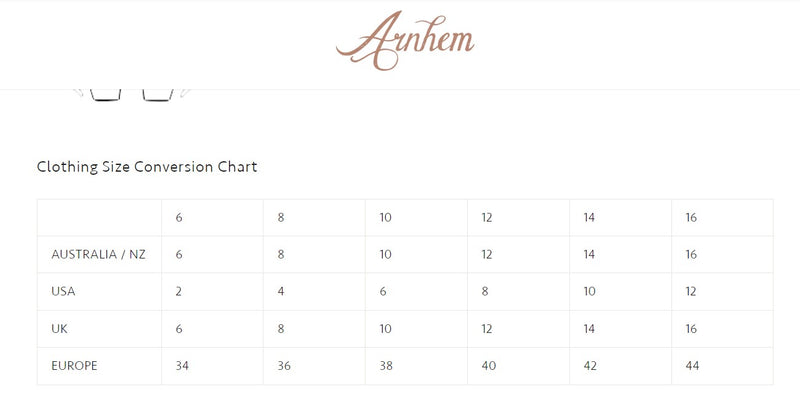The image size is (800, 416).
Task: Click the Europe size 36 cell
Action: tap(285, 366)
